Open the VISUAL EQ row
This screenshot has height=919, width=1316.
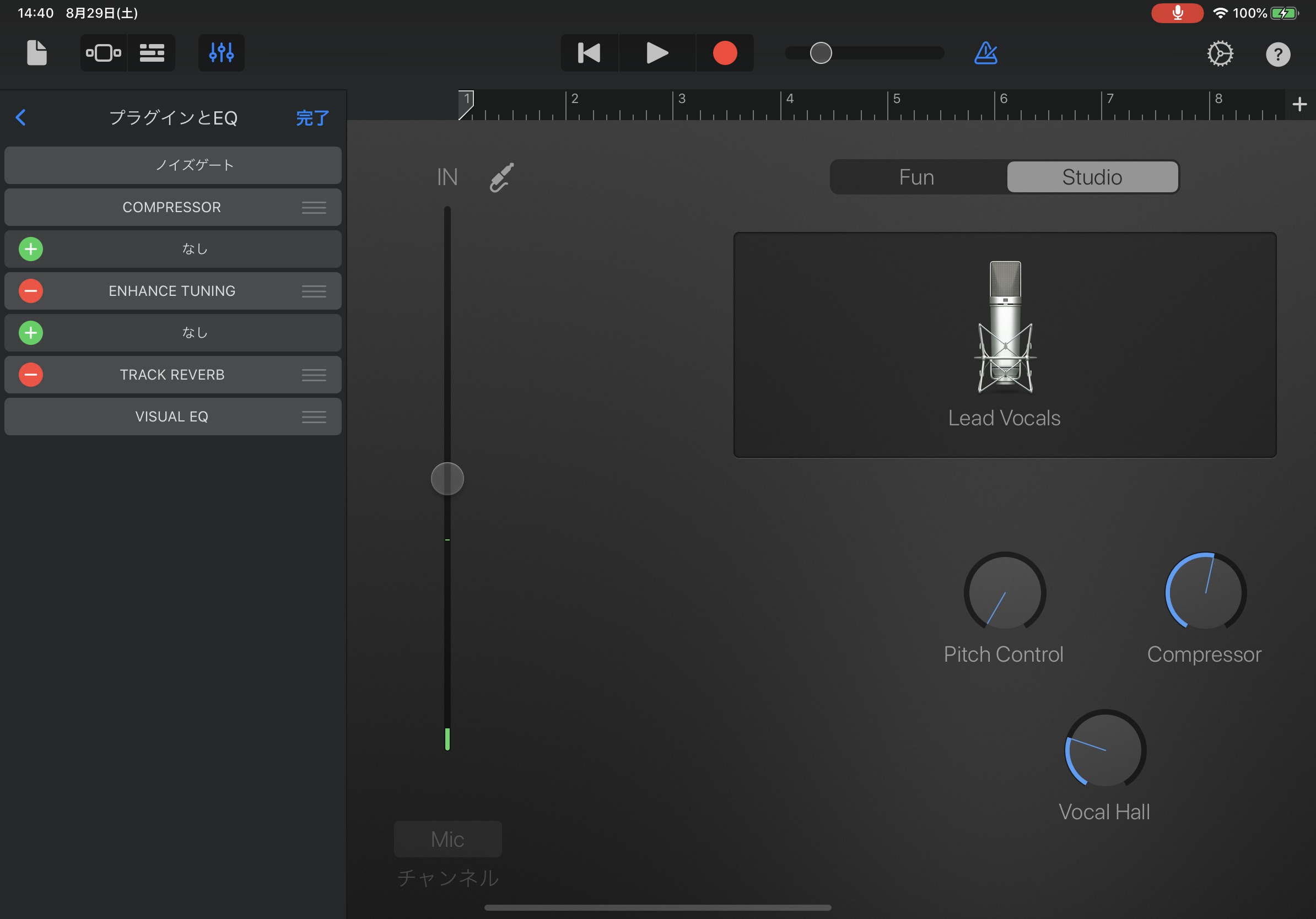172,416
